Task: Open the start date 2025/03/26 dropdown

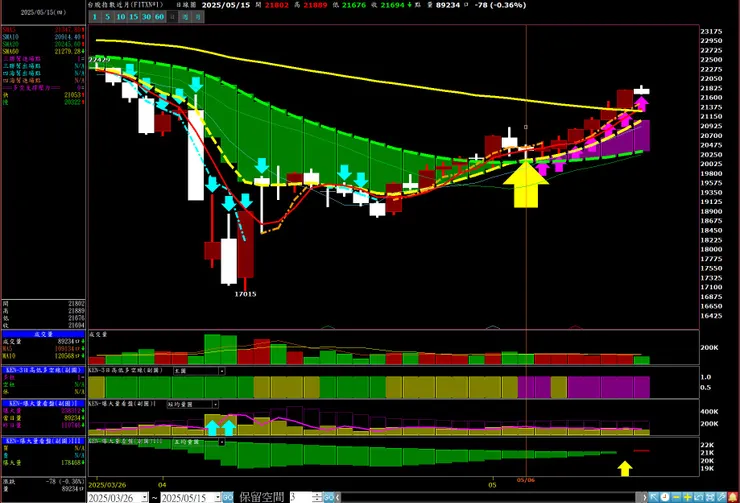Action: (144, 497)
